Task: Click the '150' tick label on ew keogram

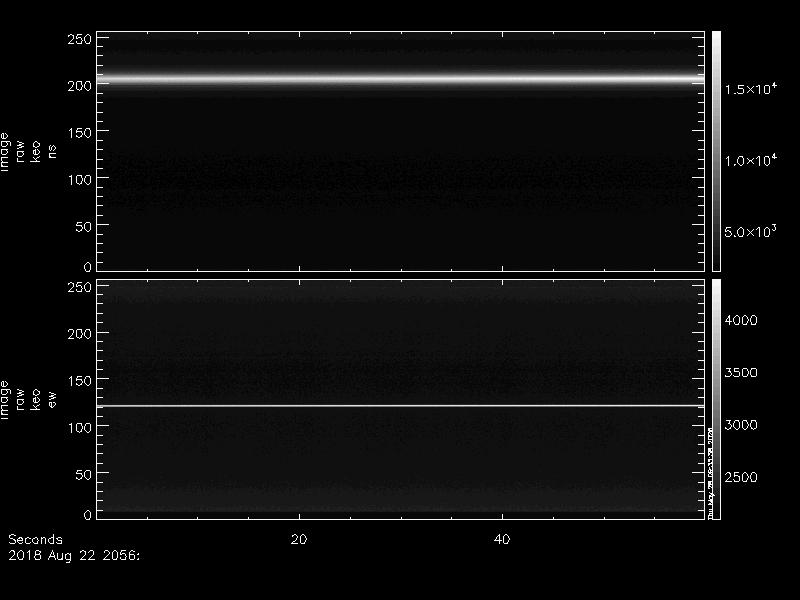Action: (x=80, y=381)
